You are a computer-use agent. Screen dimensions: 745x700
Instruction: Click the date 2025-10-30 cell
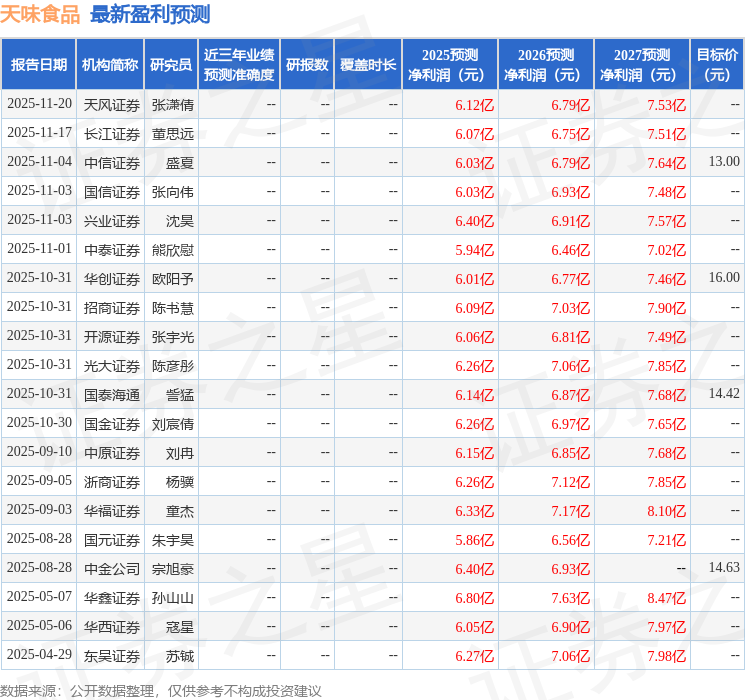tap(39, 423)
